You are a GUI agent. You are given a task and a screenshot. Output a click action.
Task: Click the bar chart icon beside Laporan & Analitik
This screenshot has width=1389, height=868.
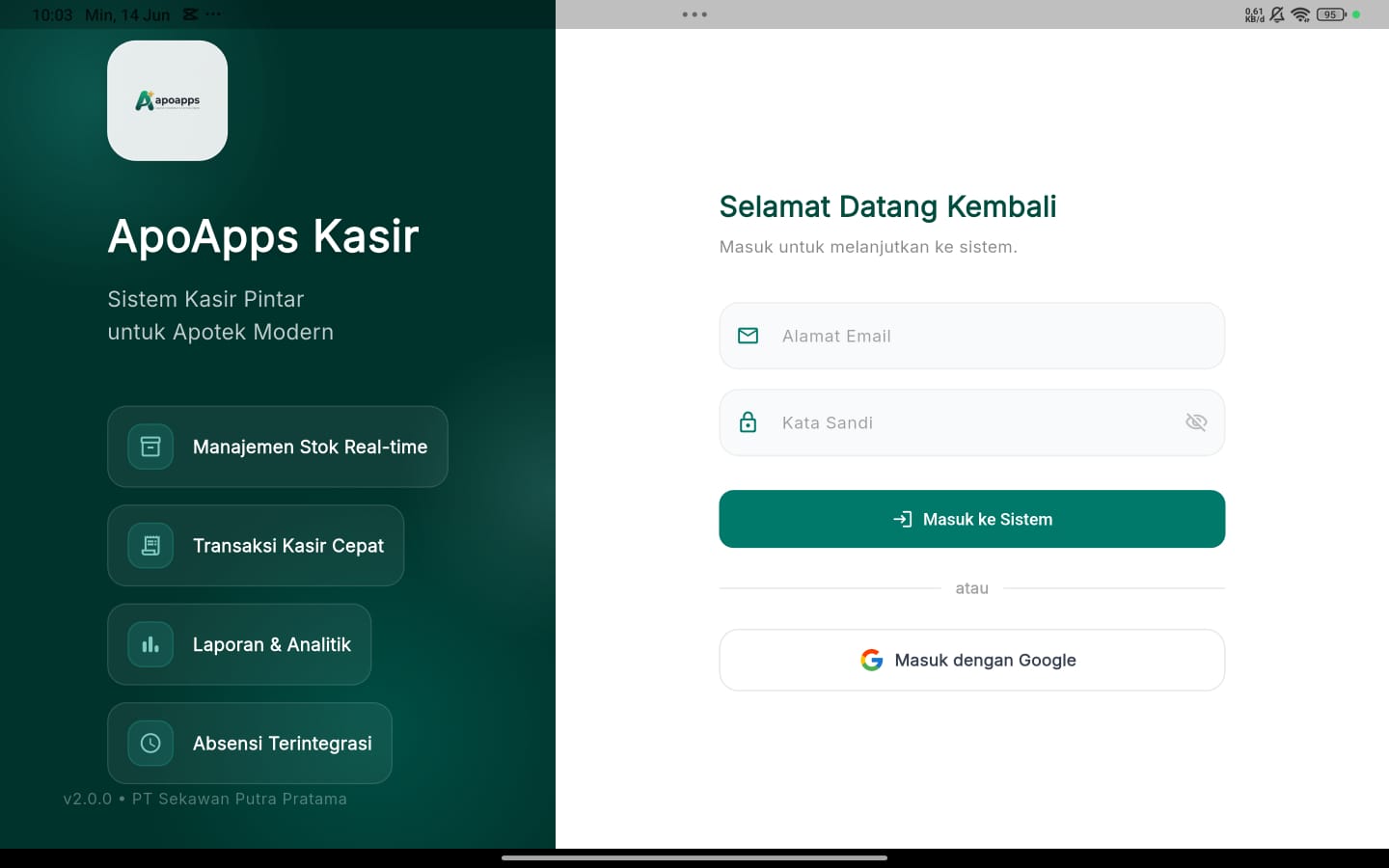pyautogui.click(x=150, y=644)
